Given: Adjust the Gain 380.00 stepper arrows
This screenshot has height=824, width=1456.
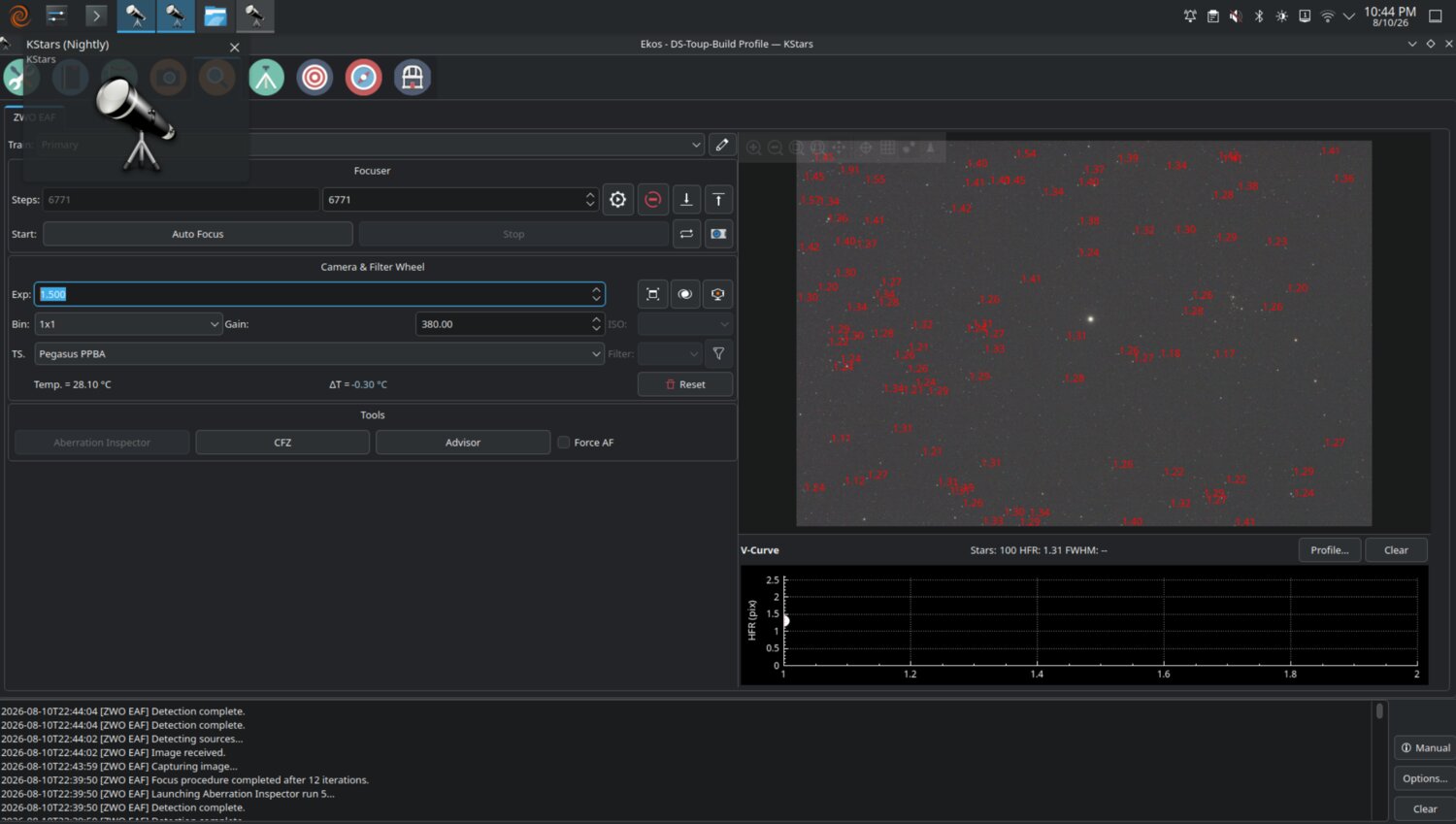Looking at the screenshot, I should (x=596, y=324).
